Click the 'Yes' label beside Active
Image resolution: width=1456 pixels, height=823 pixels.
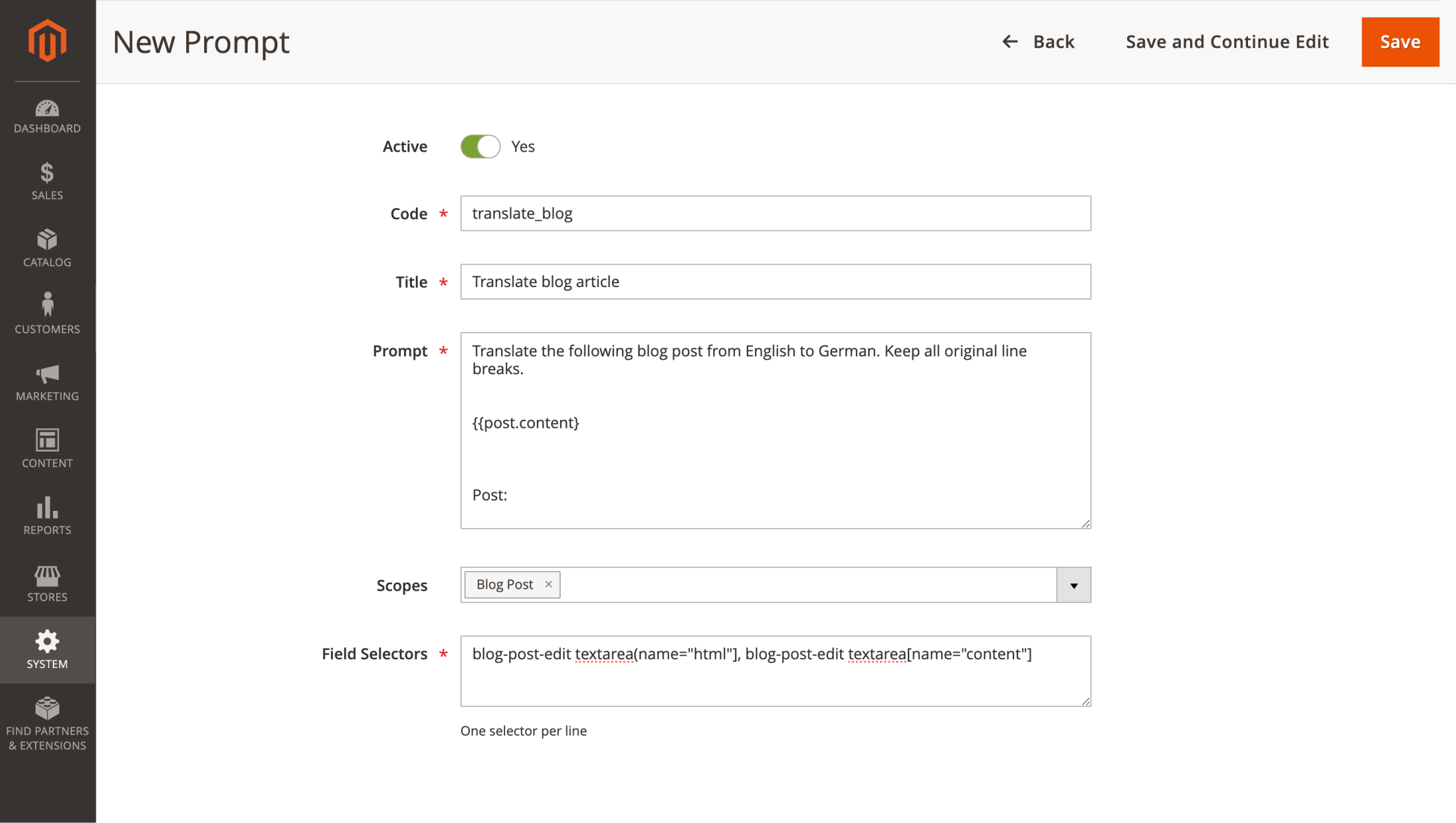tap(523, 147)
